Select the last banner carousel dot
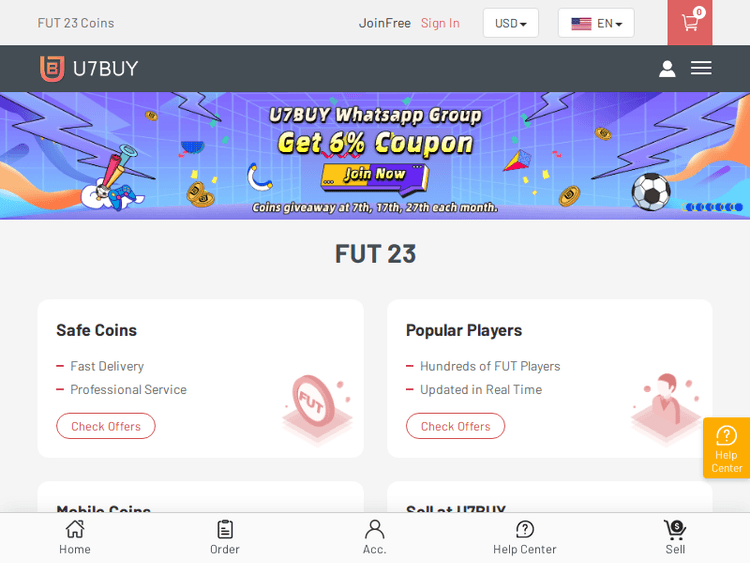750x563 pixels. pyautogui.click(x=739, y=207)
